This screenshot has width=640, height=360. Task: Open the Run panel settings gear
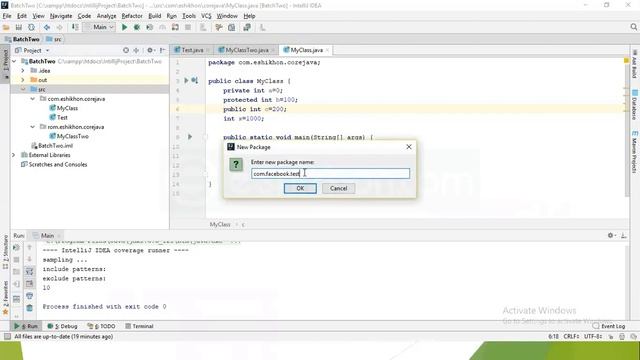point(611,236)
